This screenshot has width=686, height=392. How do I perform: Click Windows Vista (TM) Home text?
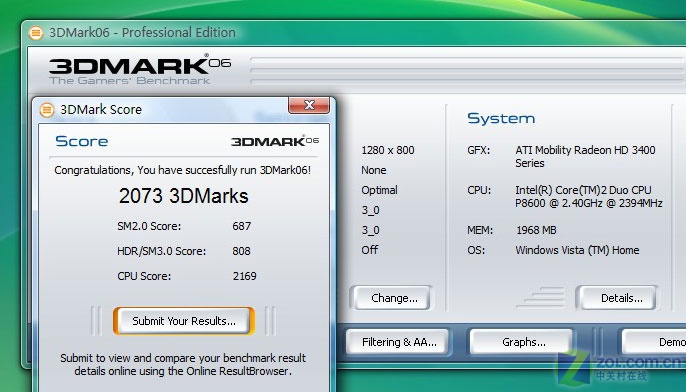[x=577, y=250]
